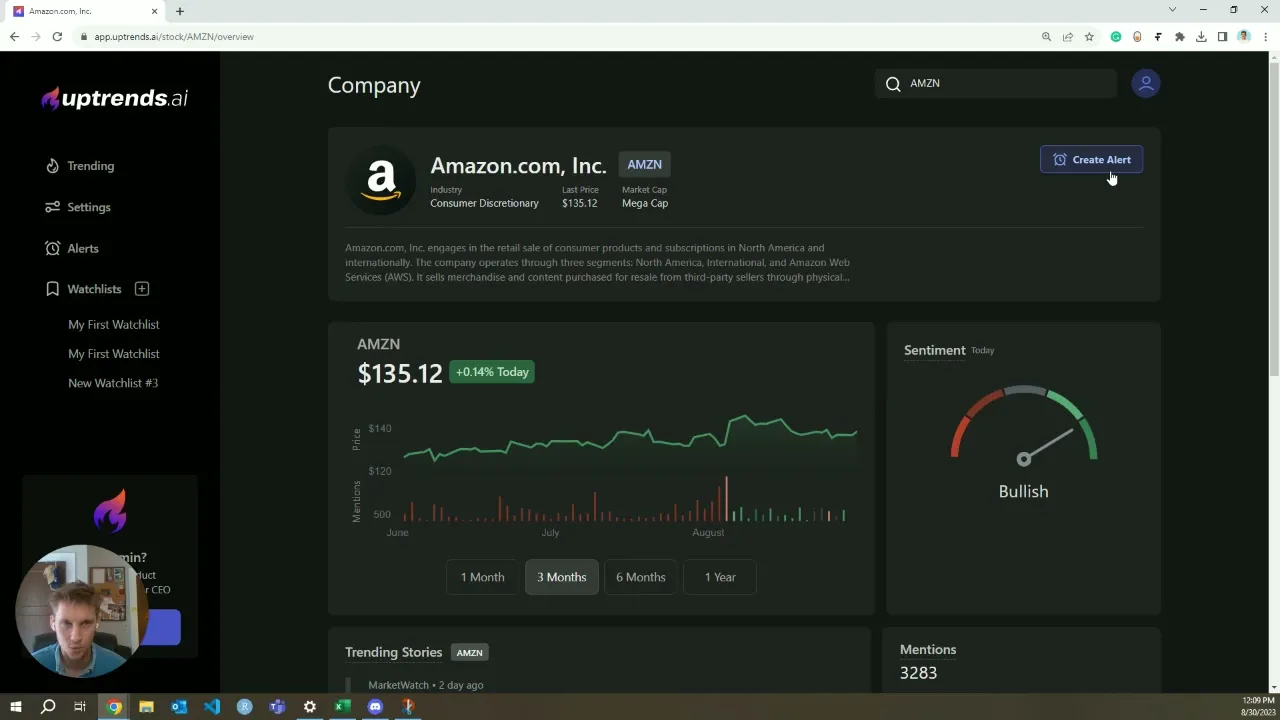
Task: Reload the page
Action: pyautogui.click(x=57, y=37)
